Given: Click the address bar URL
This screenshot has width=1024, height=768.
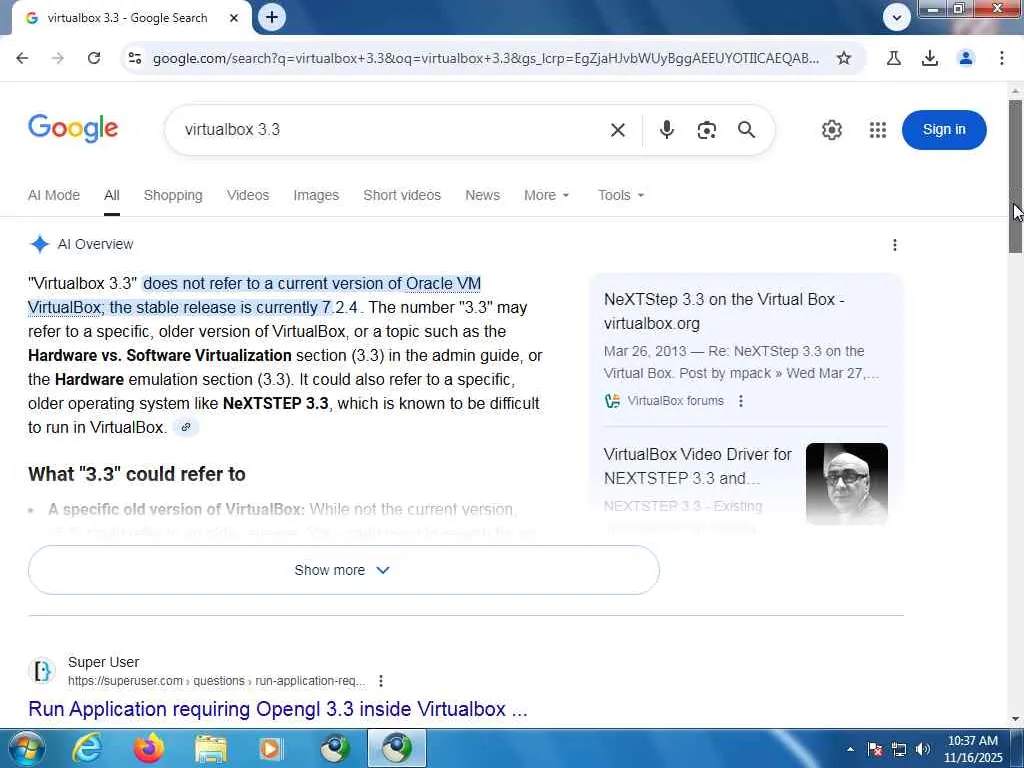Looking at the screenshot, I should (486, 58).
